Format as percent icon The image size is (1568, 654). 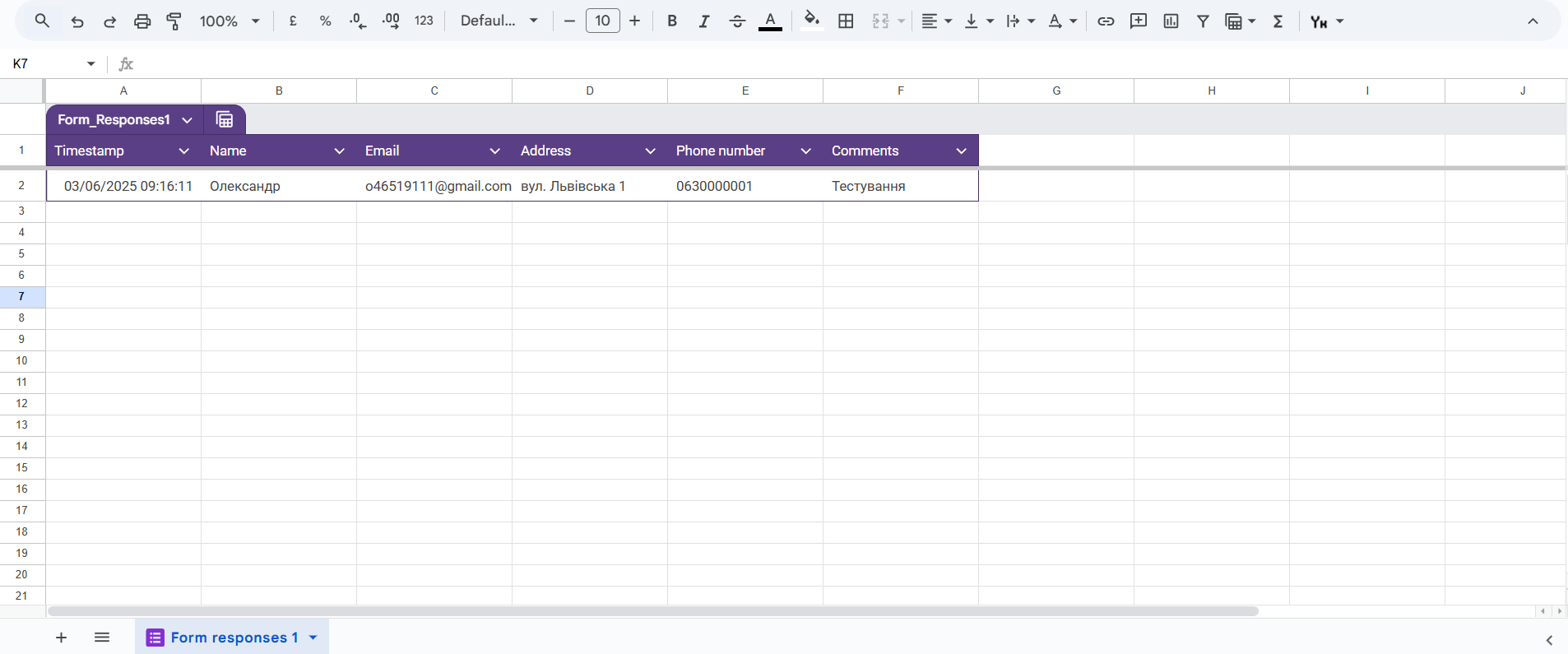326,21
